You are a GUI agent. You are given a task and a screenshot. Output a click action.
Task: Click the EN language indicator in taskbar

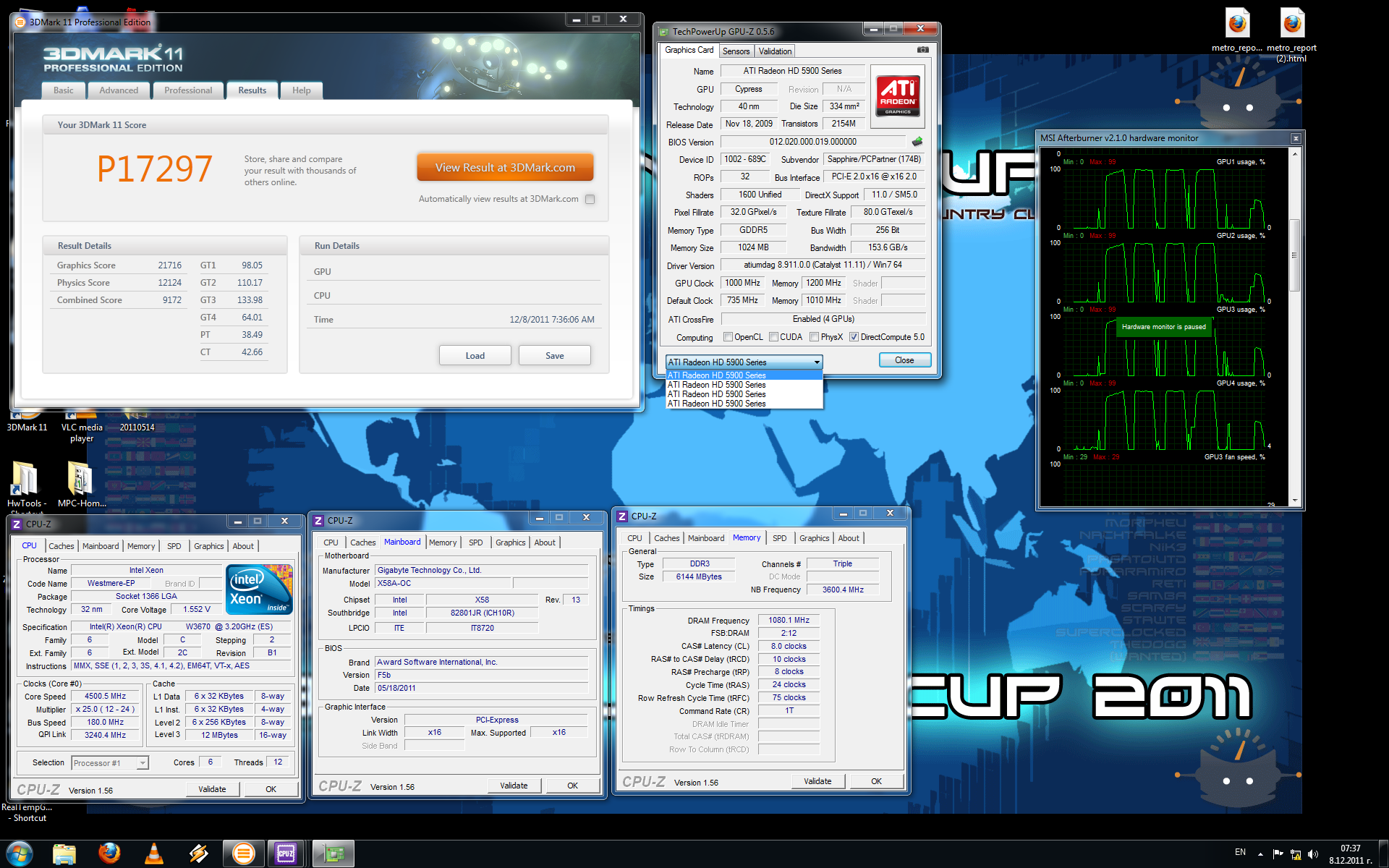[x=1240, y=852]
